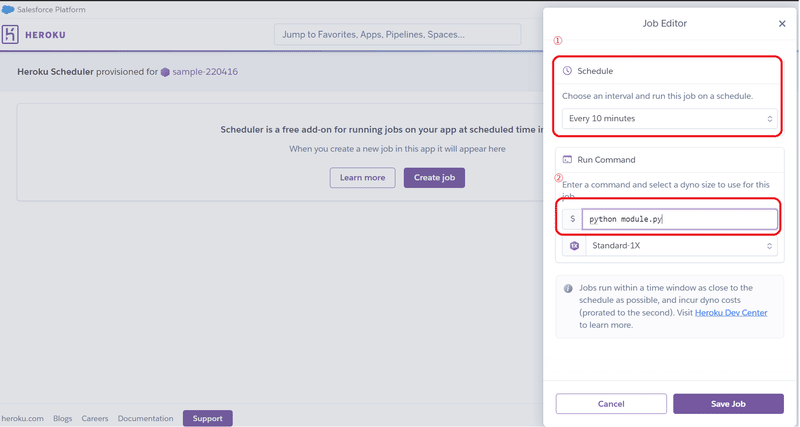Close the Job Editor panel
The image size is (800, 427).
tap(782, 23)
